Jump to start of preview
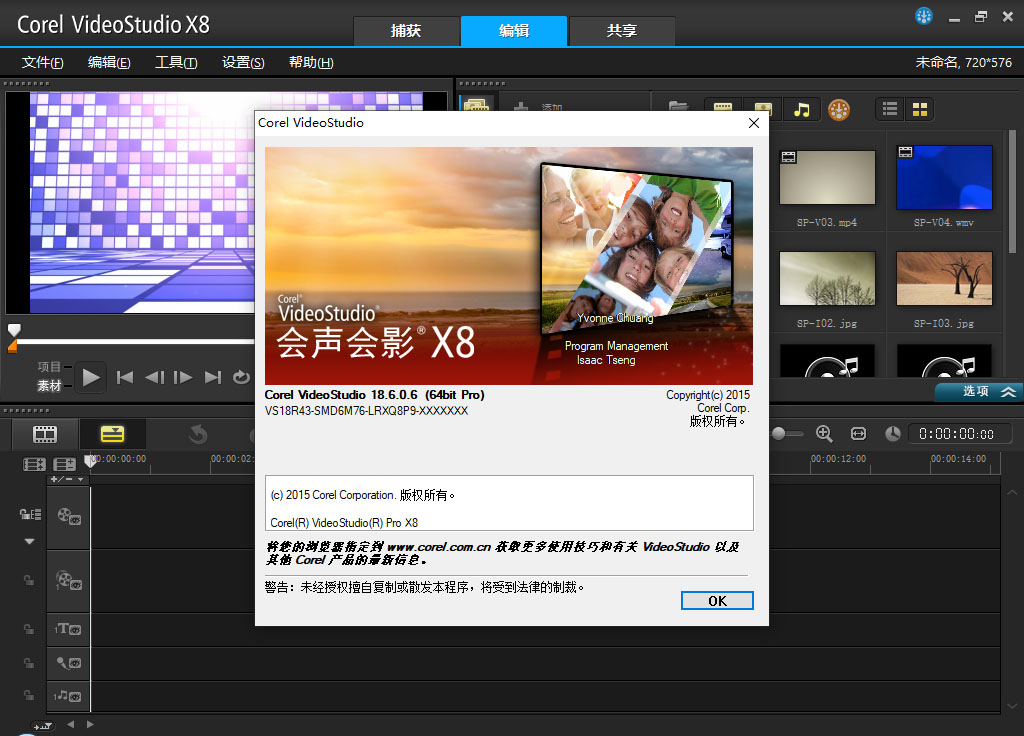Screen dimensions: 1024x736 125,377
